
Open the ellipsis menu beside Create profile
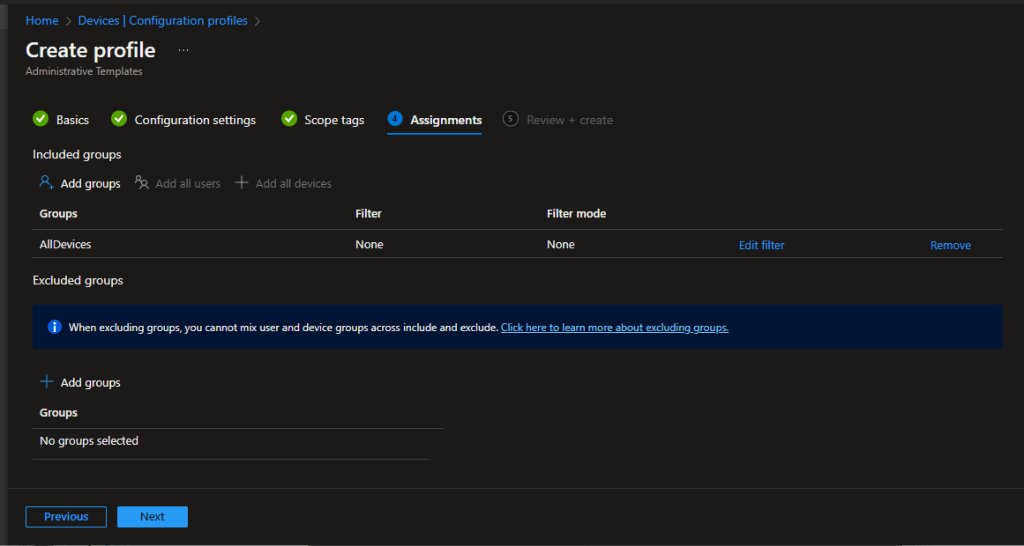pos(183,49)
